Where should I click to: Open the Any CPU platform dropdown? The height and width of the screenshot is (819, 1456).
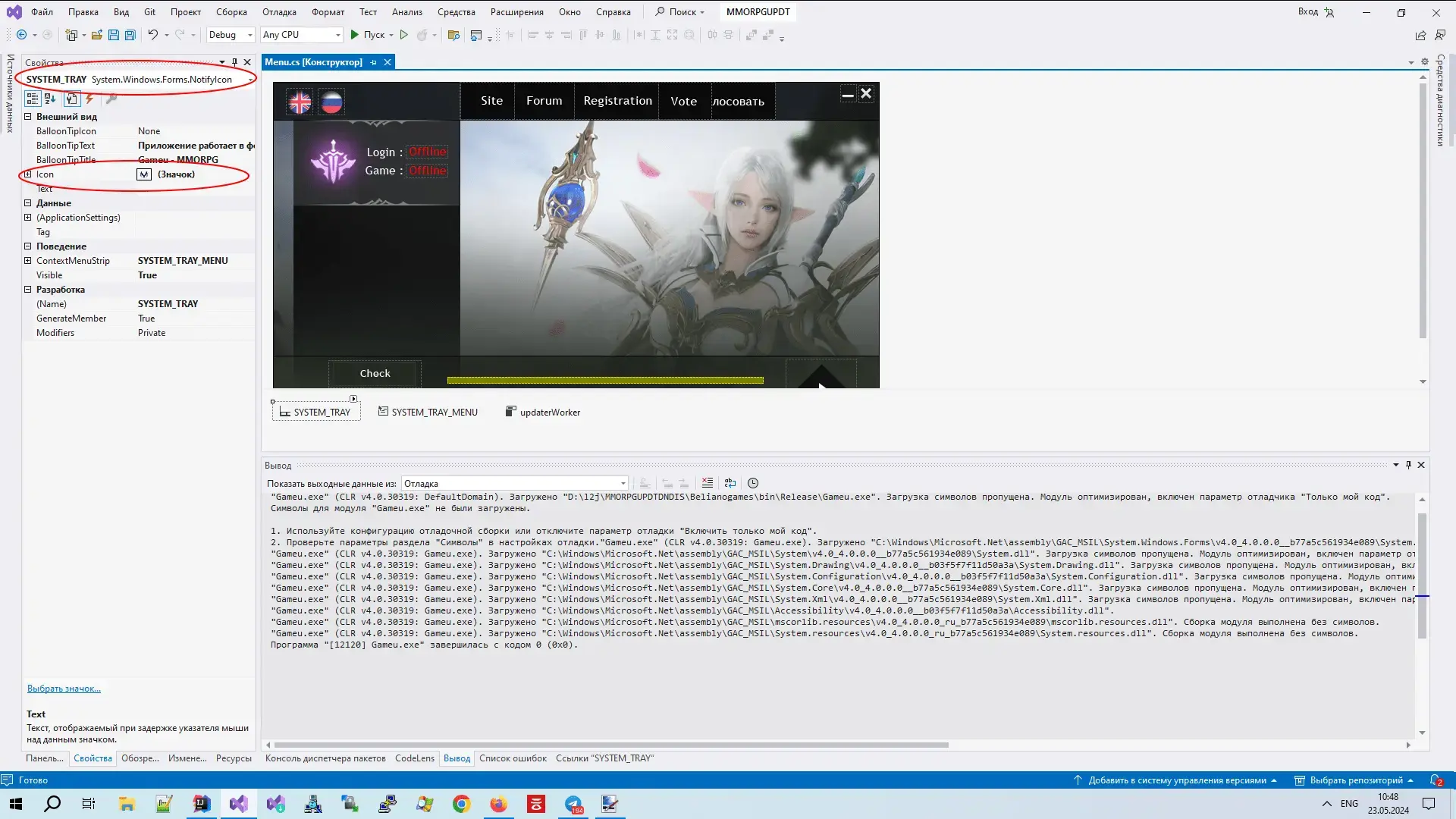tap(302, 35)
